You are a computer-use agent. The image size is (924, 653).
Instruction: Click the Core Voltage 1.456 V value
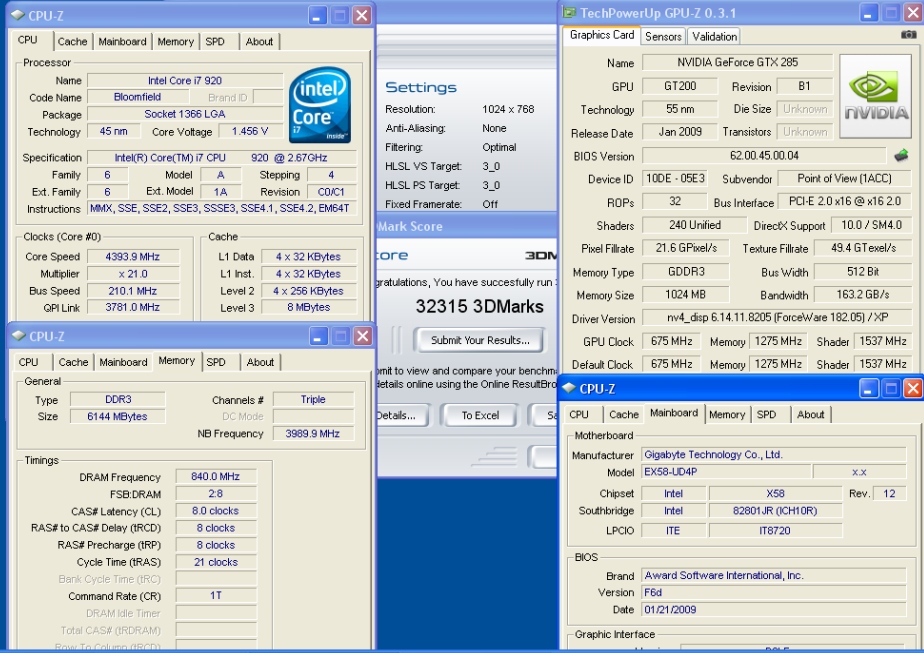pyautogui.click(x=250, y=131)
